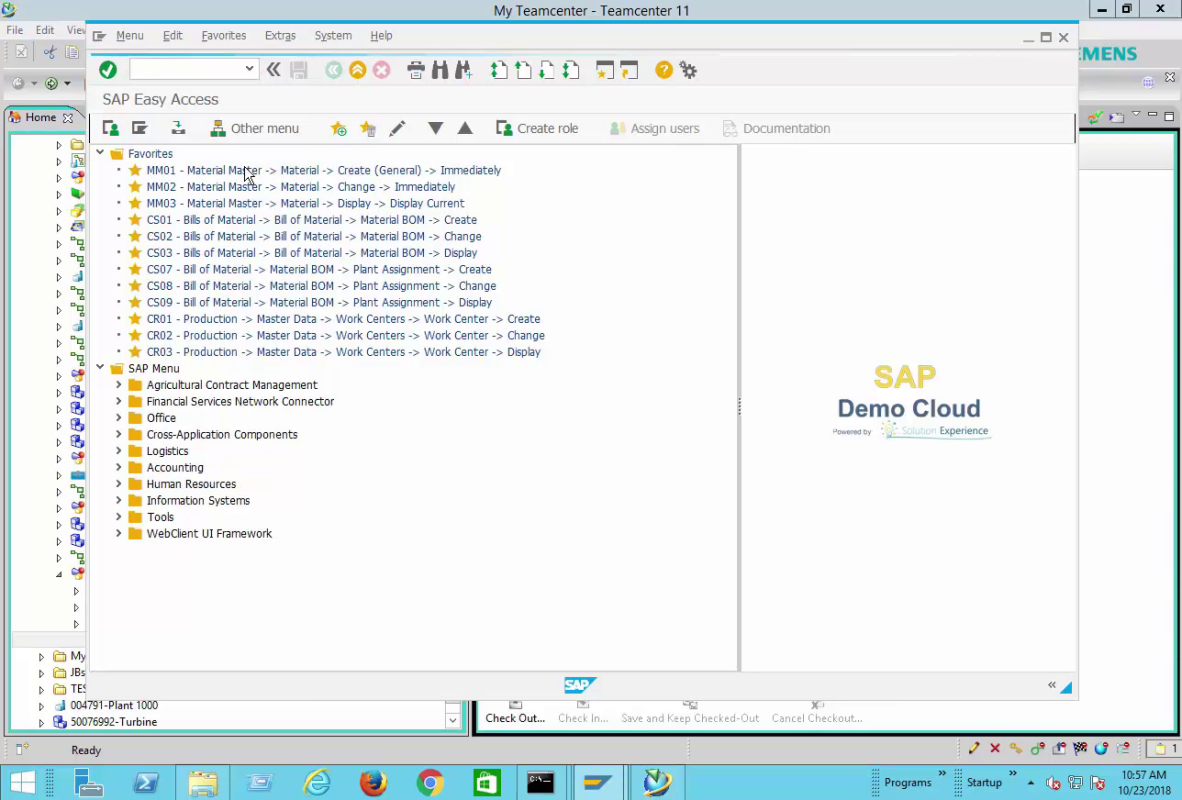Image resolution: width=1182 pixels, height=800 pixels.
Task: Click the User Menu icon
Action: pos(111,128)
